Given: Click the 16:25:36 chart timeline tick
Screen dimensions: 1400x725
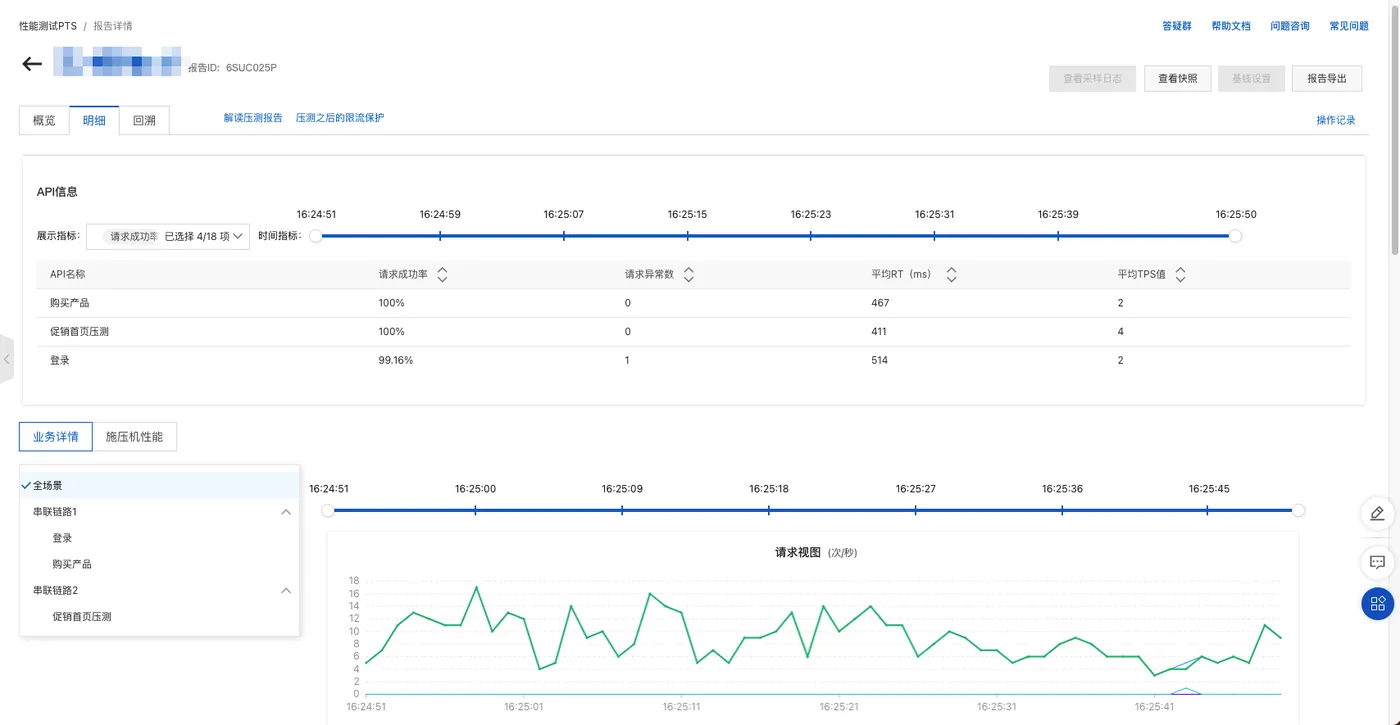Looking at the screenshot, I should point(1062,510).
